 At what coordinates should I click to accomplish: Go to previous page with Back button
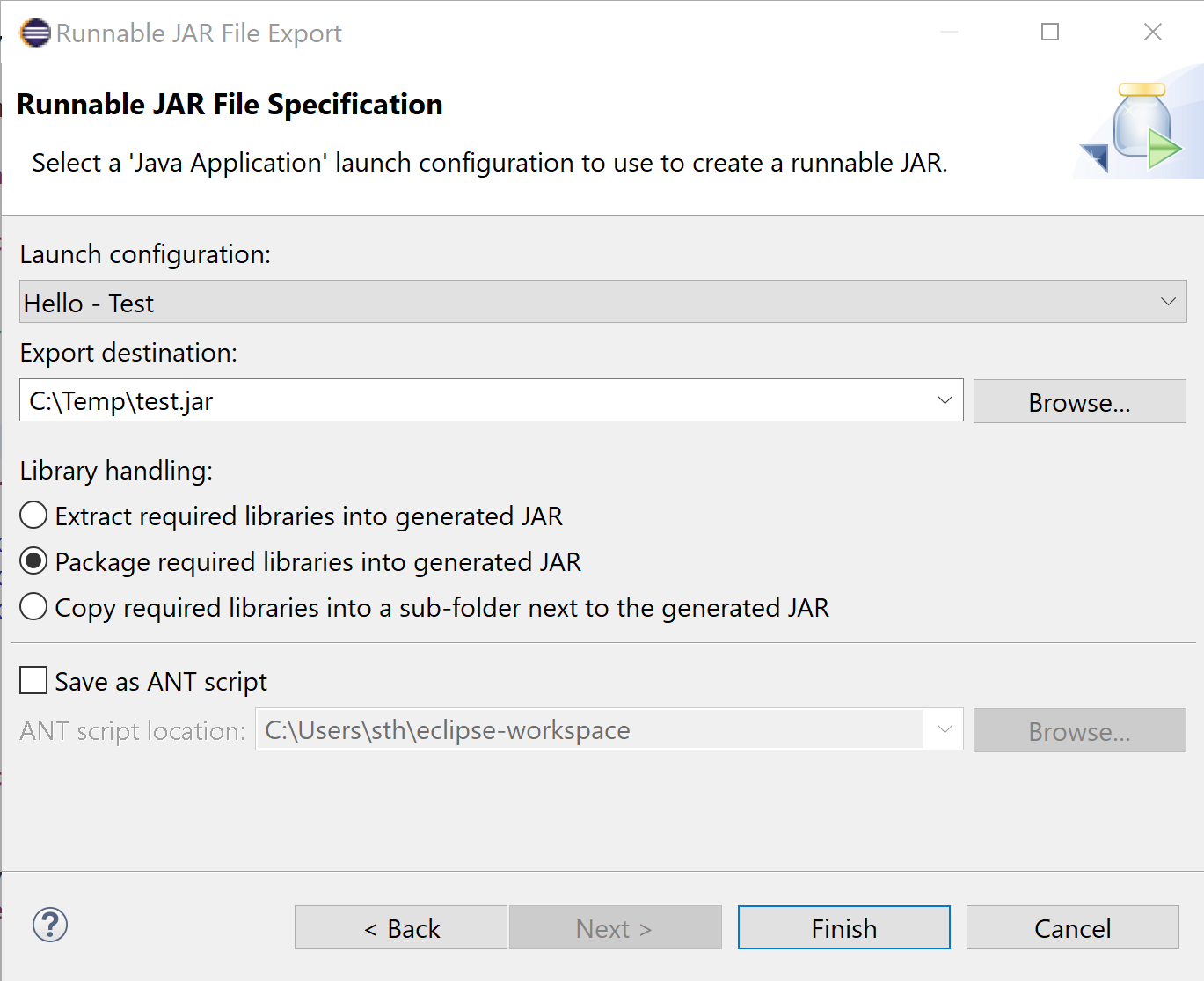pyautogui.click(x=401, y=927)
